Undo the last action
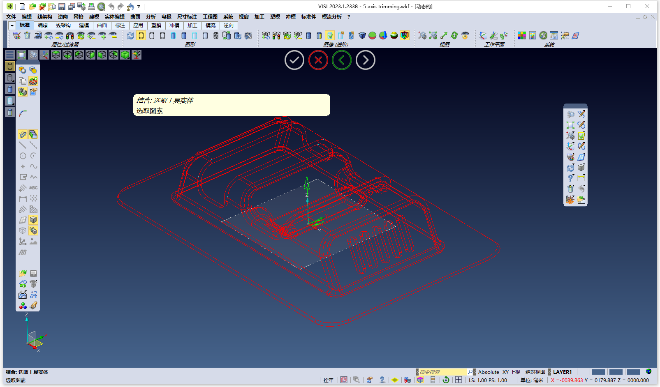The image size is (660, 387). coord(111,6)
